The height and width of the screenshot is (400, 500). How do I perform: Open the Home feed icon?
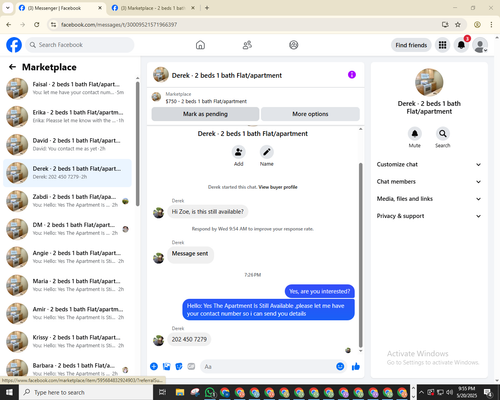(x=200, y=45)
